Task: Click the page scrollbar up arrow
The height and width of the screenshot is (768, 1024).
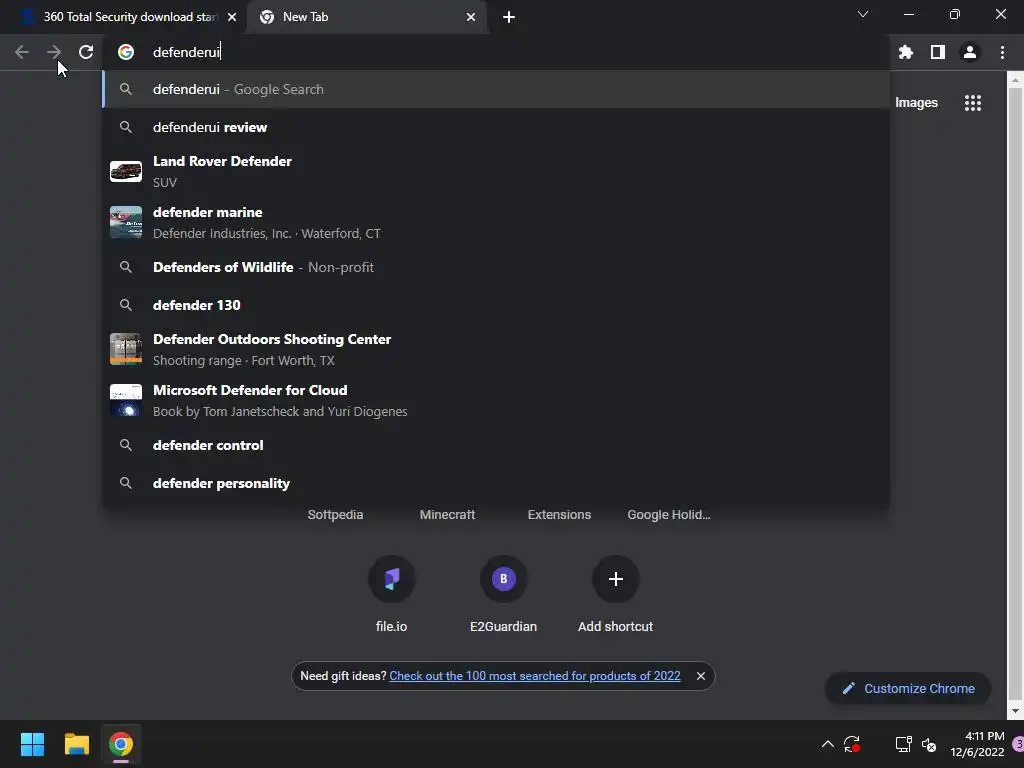Action: pos(1015,80)
